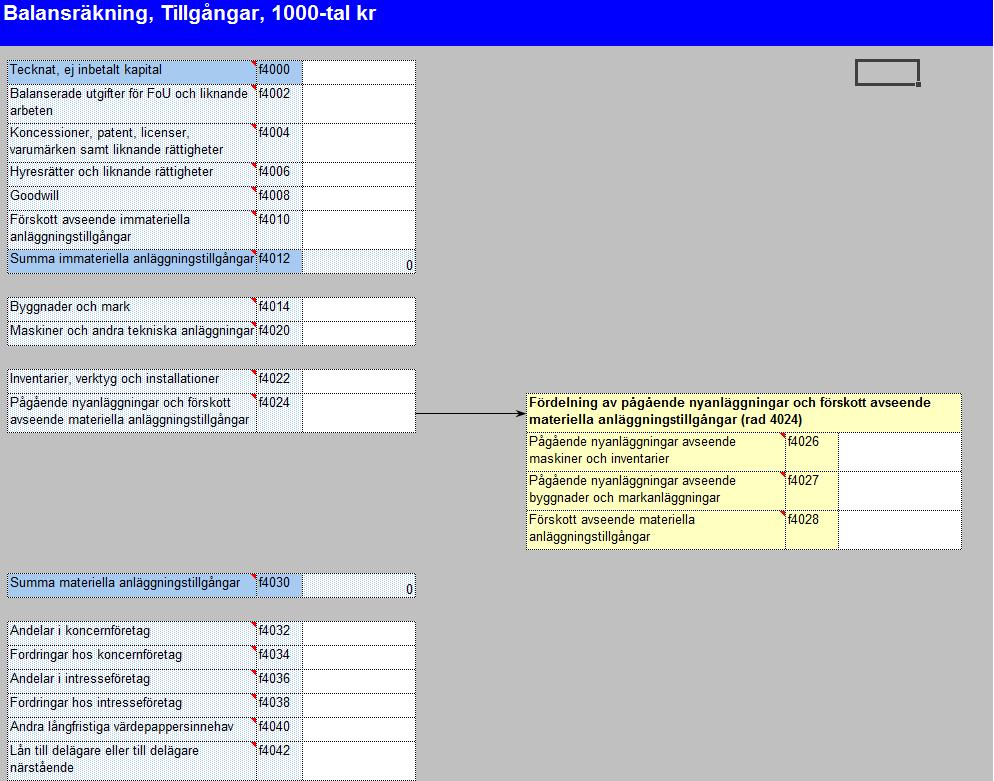The height and width of the screenshot is (781, 994).
Task: Click the f4027 code cell
Action: 812,491
